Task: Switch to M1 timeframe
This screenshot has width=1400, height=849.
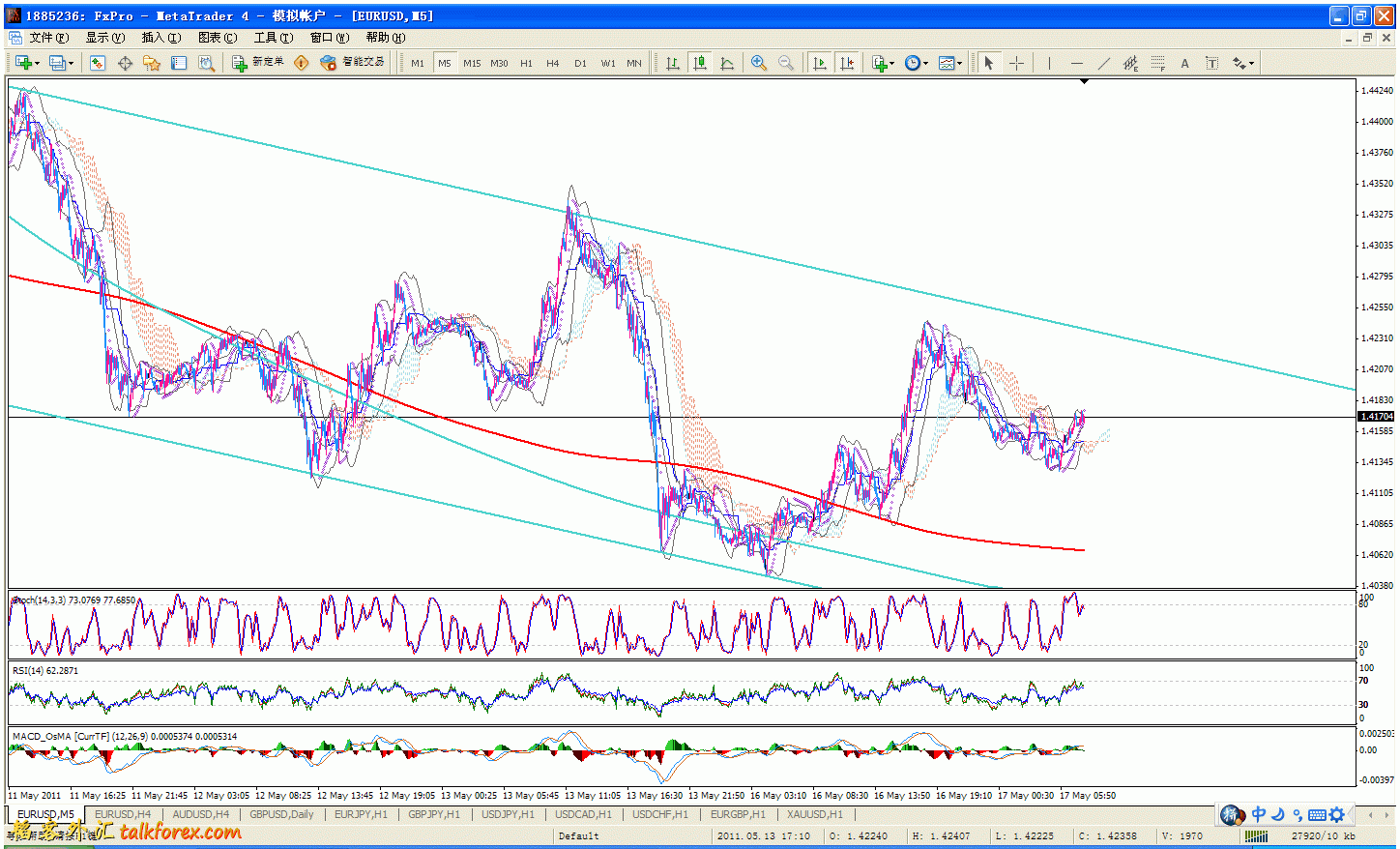Action: (418, 63)
